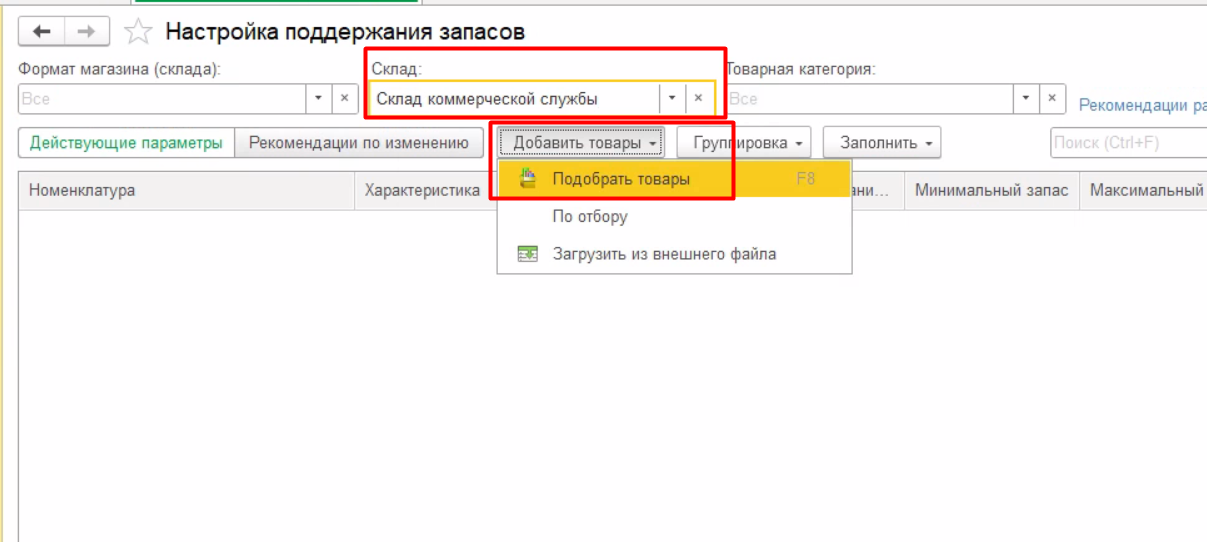Click the back navigation arrow

click(x=42, y=32)
